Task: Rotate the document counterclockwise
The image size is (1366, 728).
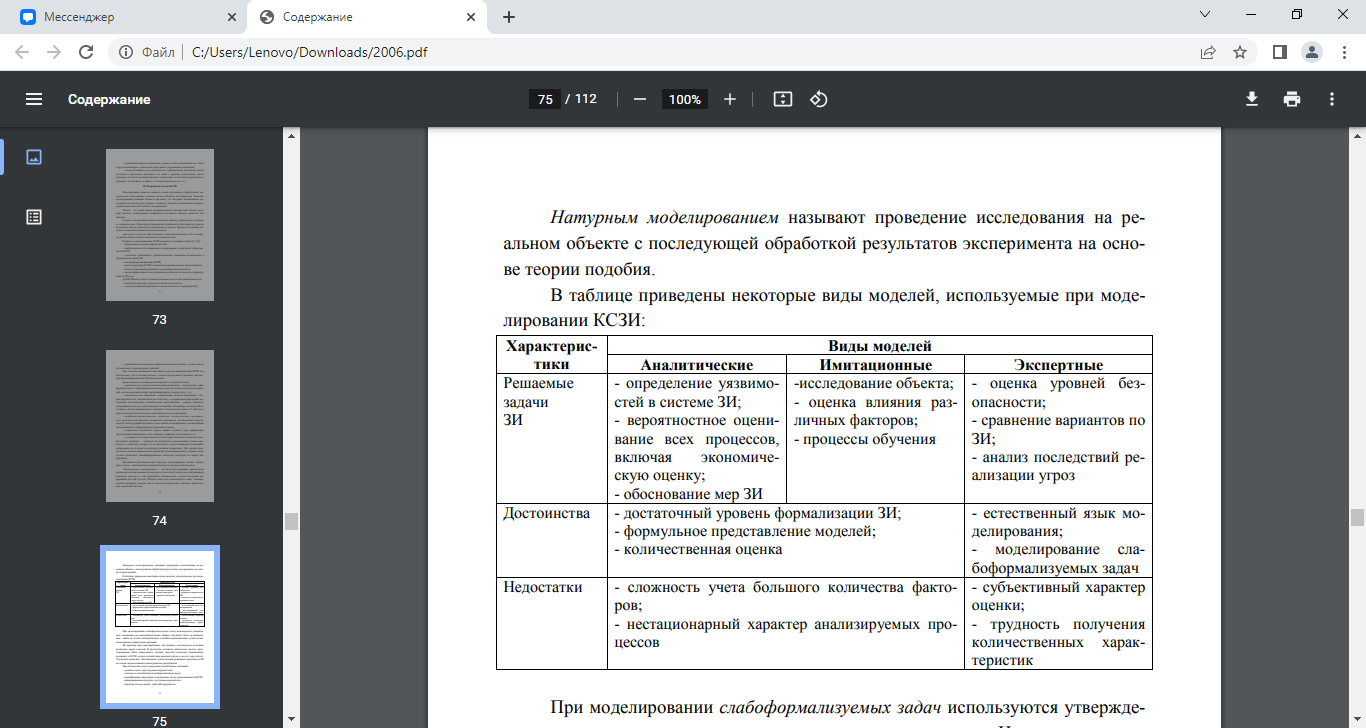Action: pyautogui.click(x=818, y=99)
